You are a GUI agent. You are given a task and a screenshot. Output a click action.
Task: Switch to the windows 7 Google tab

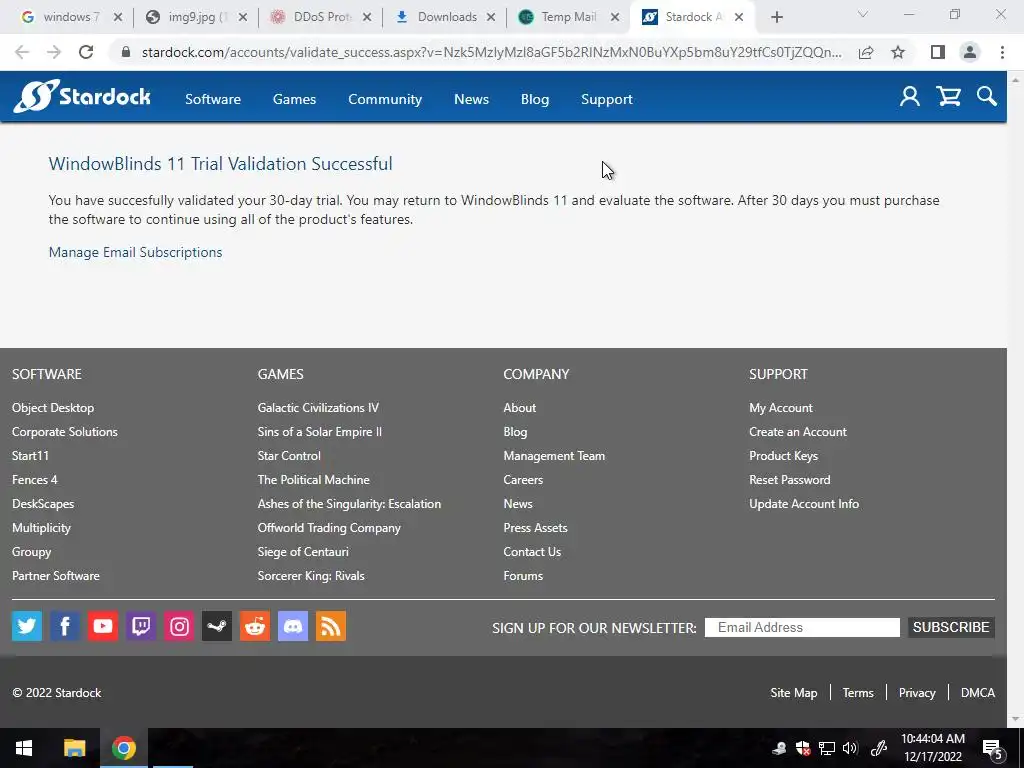(71, 17)
